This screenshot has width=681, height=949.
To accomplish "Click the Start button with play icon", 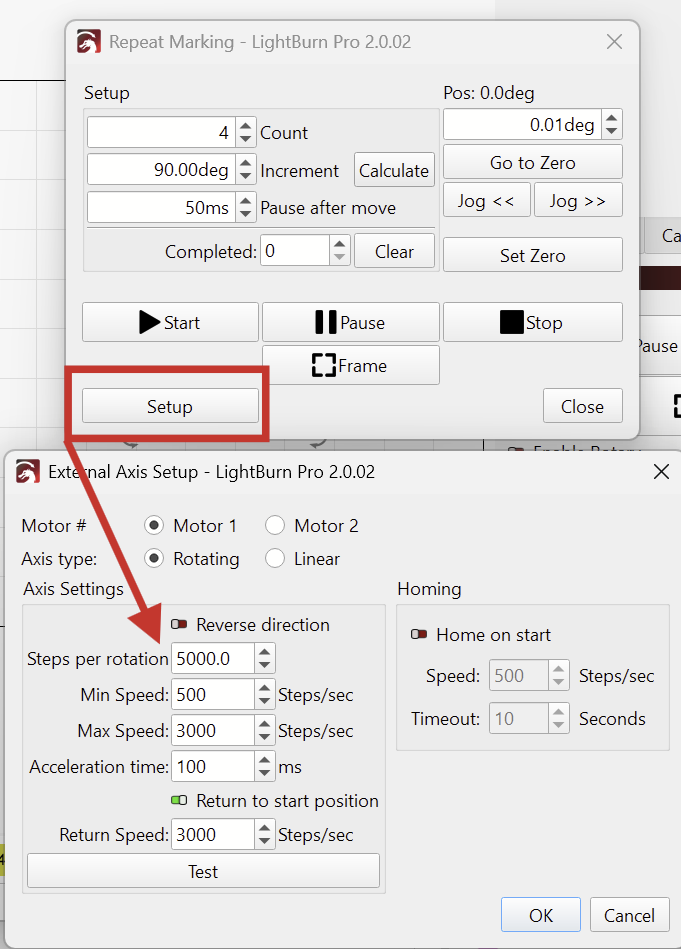I will tap(170, 322).
